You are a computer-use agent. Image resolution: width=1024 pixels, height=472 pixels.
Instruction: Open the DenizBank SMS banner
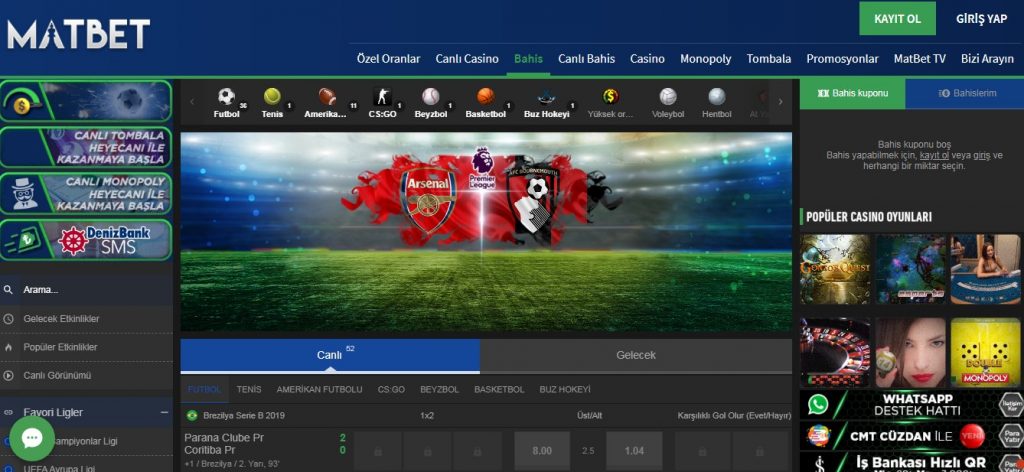(x=86, y=240)
